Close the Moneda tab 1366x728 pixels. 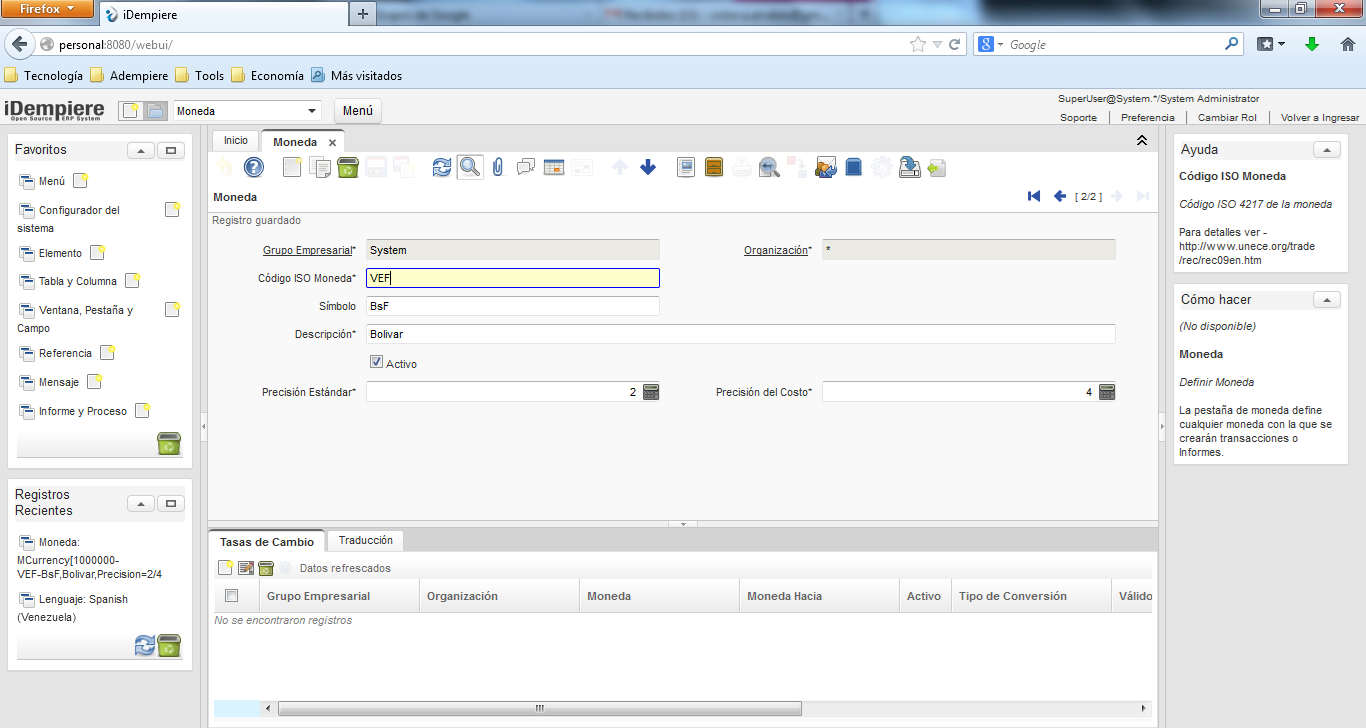(332, 142)
